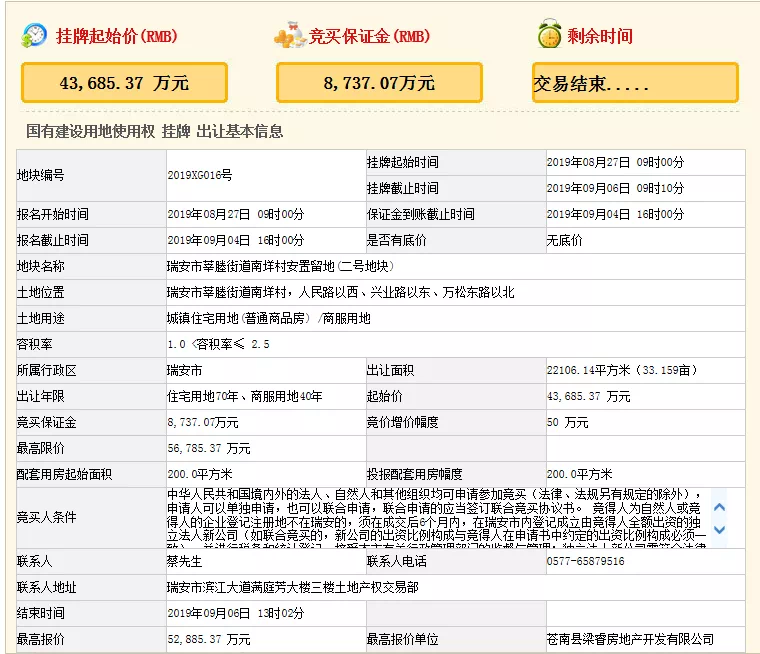Click the 剩余时间 red heading
760x654 pixels.
600,37
